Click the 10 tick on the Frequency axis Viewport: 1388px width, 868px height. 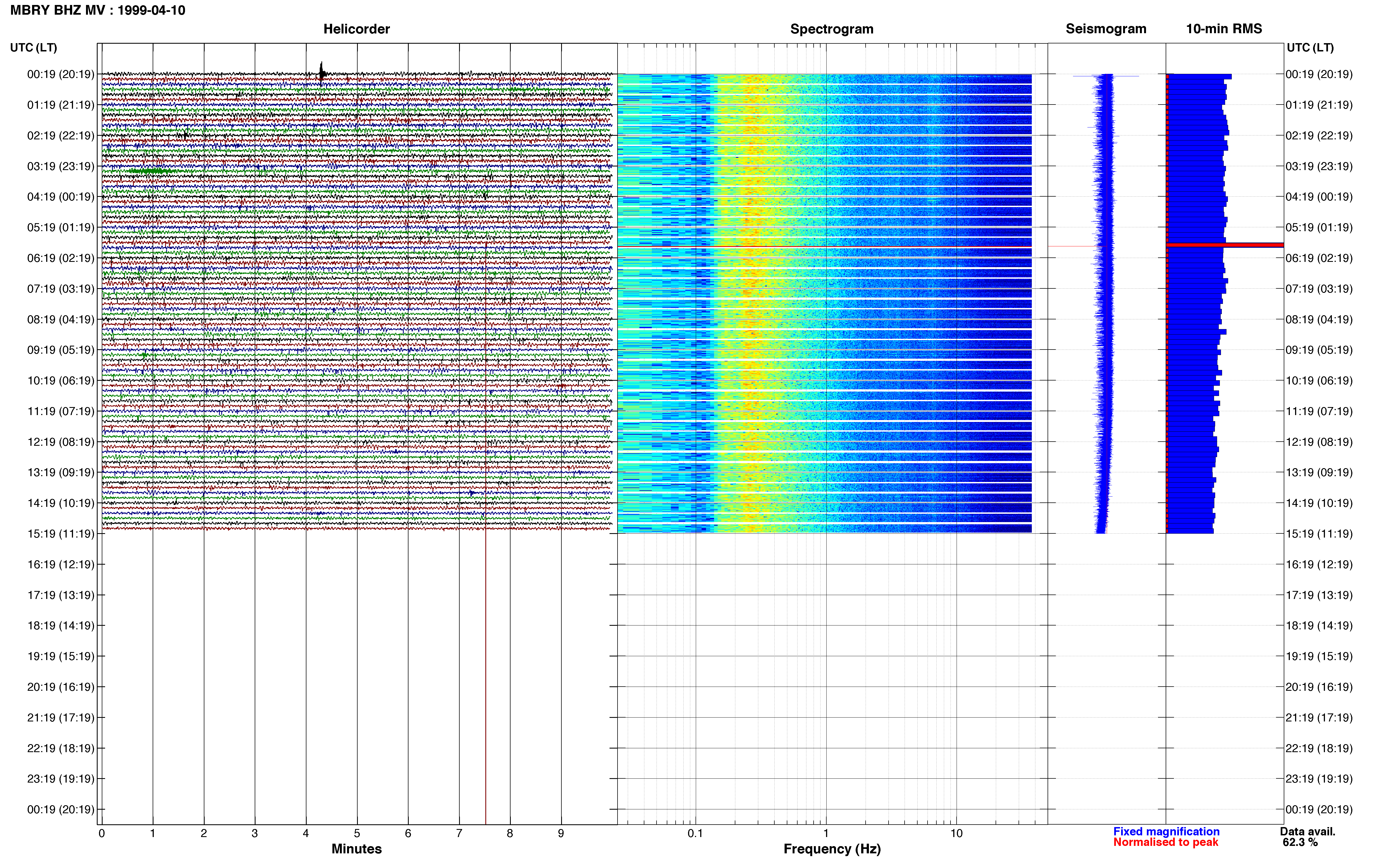tap(956, 833)
